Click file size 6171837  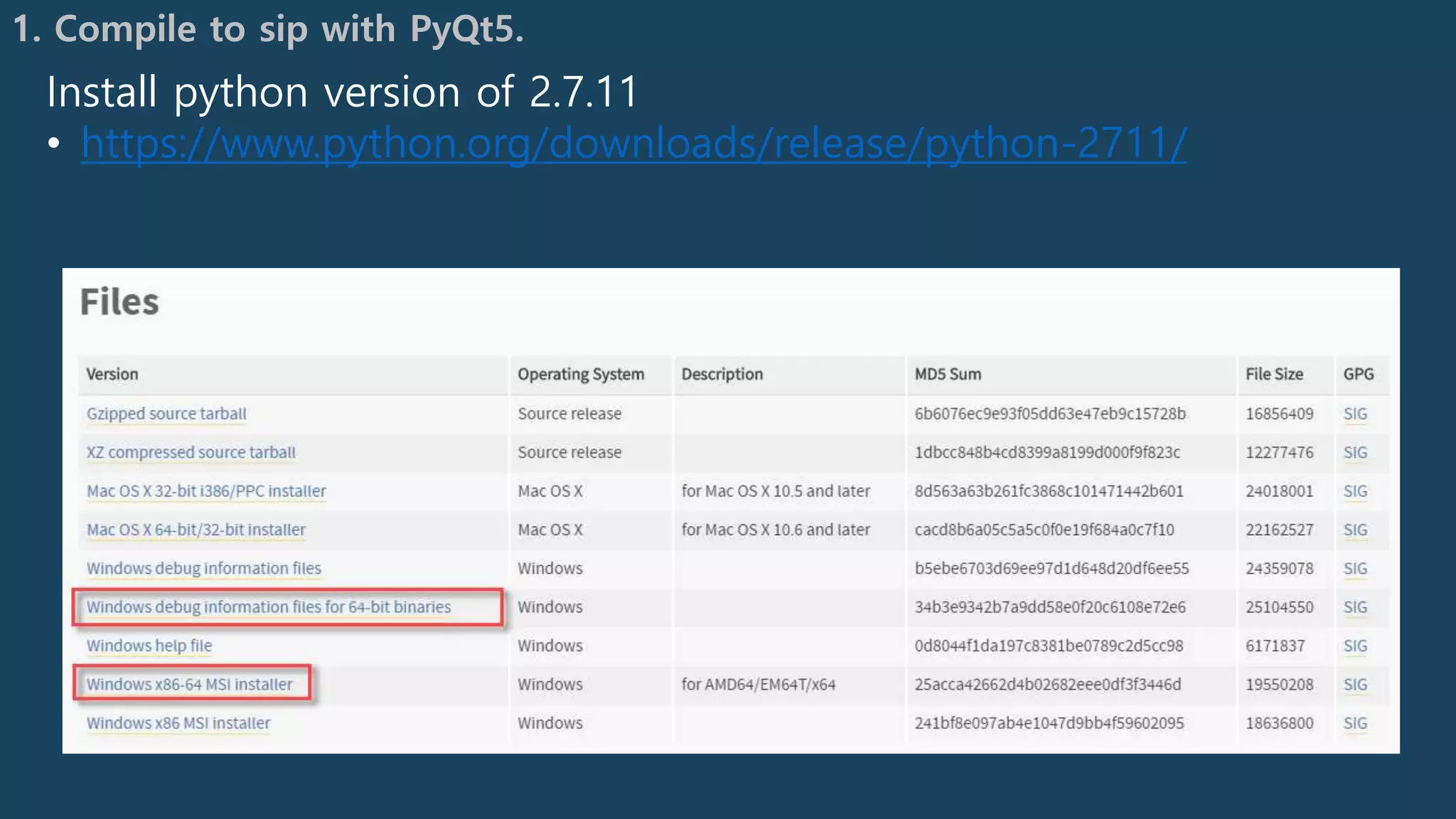click(1275, 646)
